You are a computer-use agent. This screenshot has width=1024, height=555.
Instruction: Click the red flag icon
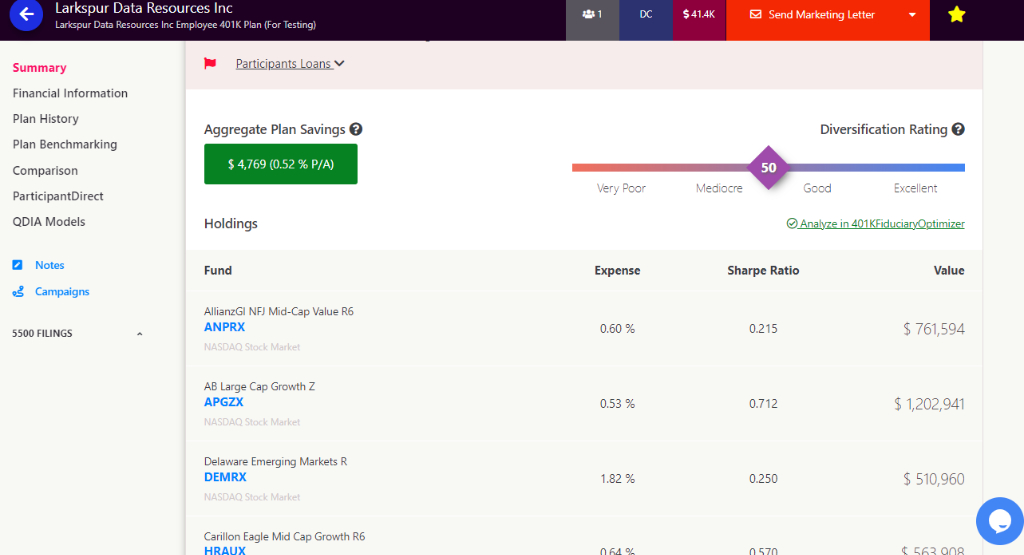click(x=210, y=64)
